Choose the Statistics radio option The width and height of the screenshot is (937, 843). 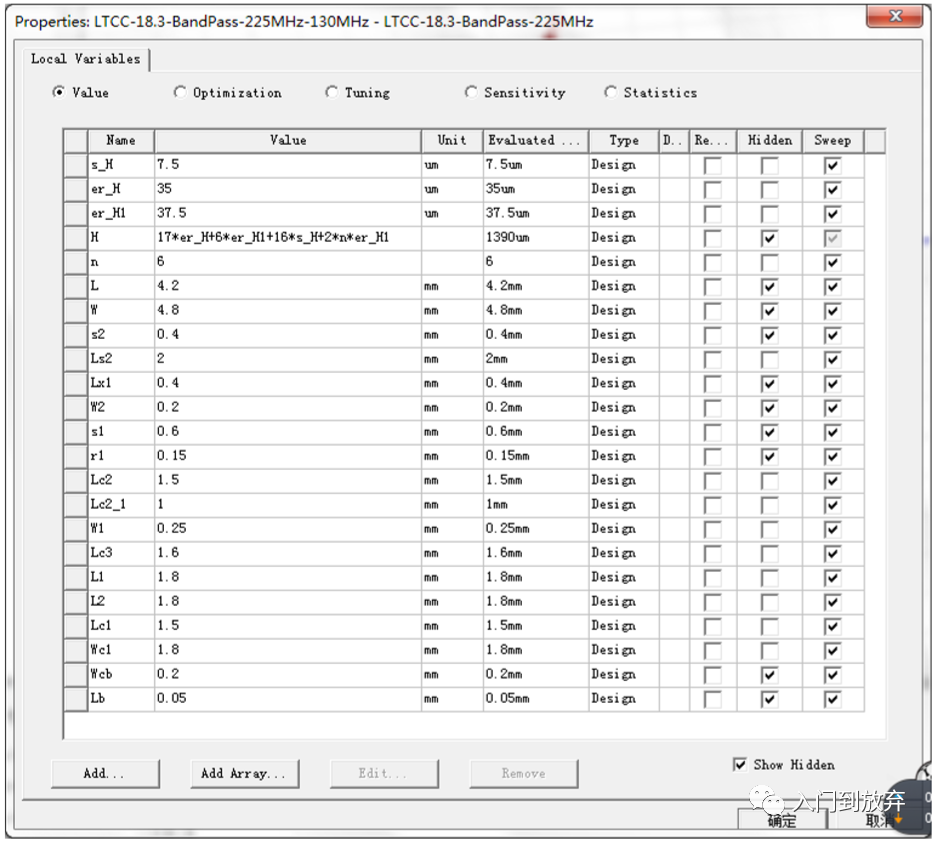[x=611, y=92]
